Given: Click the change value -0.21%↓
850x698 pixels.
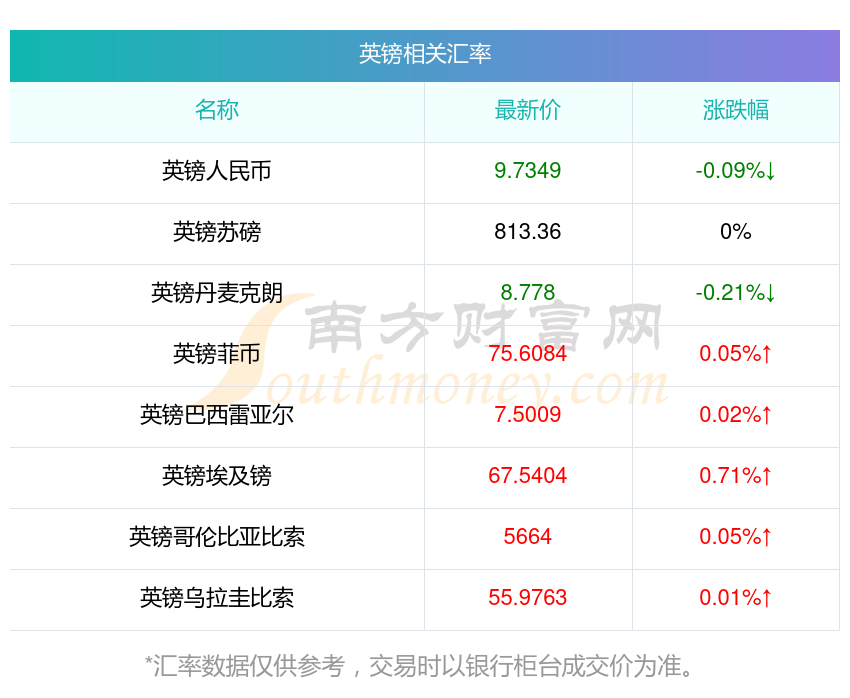Looking at the screenshot, I should 736,293.
